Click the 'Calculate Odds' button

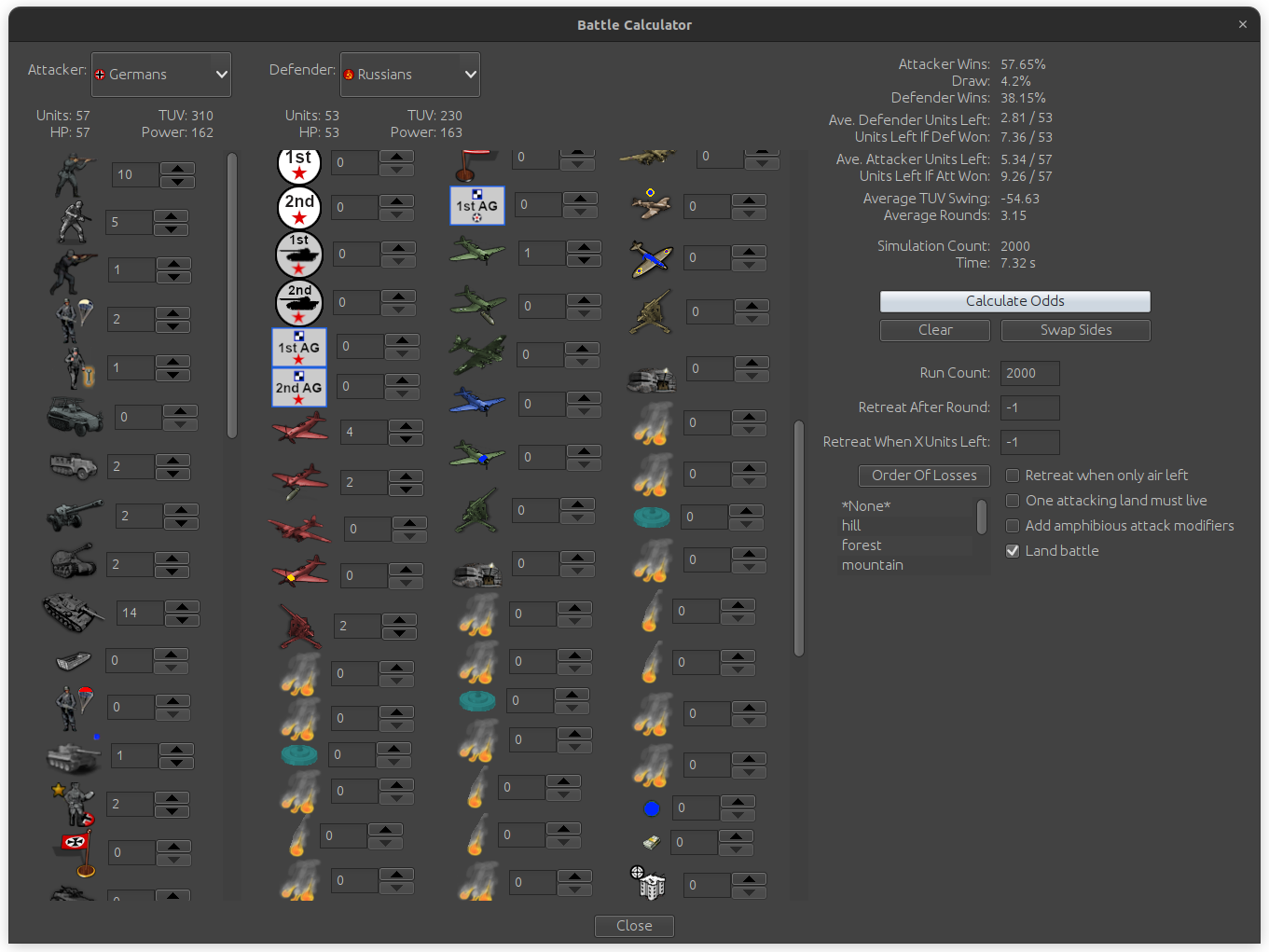click(x=1014, y=301)
